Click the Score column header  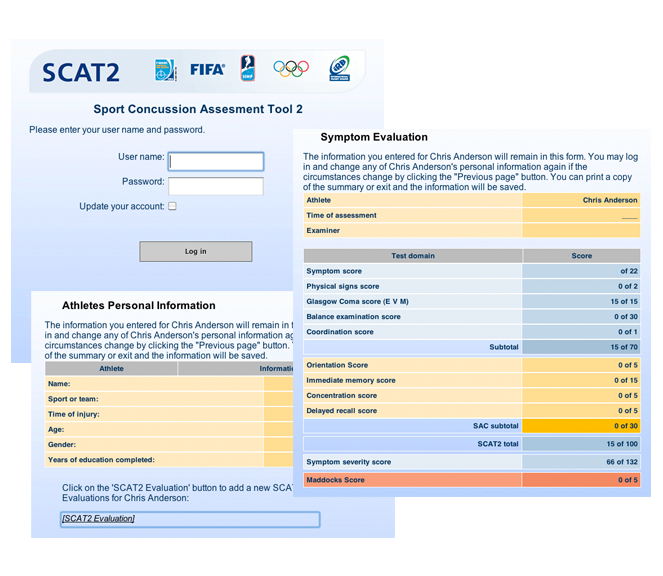[581, 256]
